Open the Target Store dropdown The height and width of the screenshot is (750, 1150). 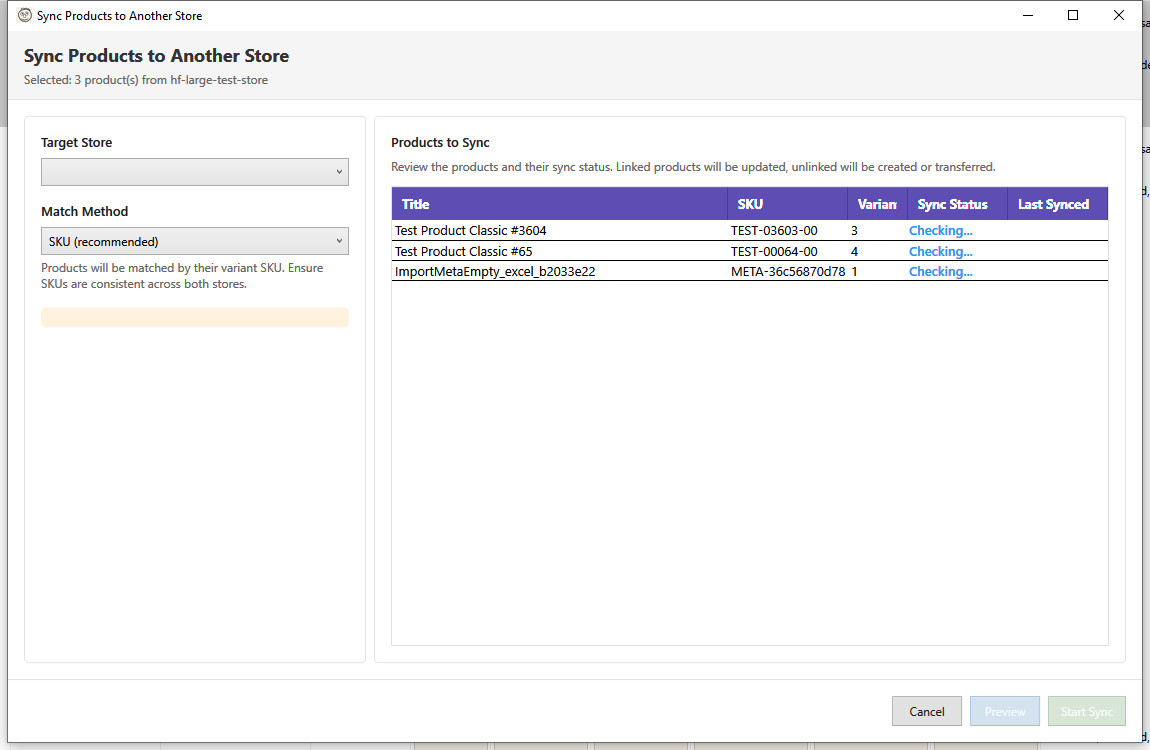[x=194, y=171]
